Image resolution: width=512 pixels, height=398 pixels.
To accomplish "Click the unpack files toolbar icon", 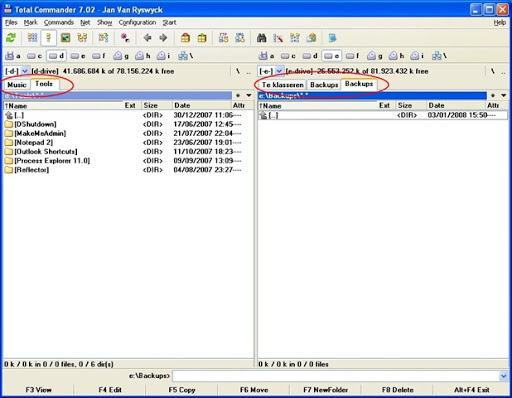I will 202,38.
